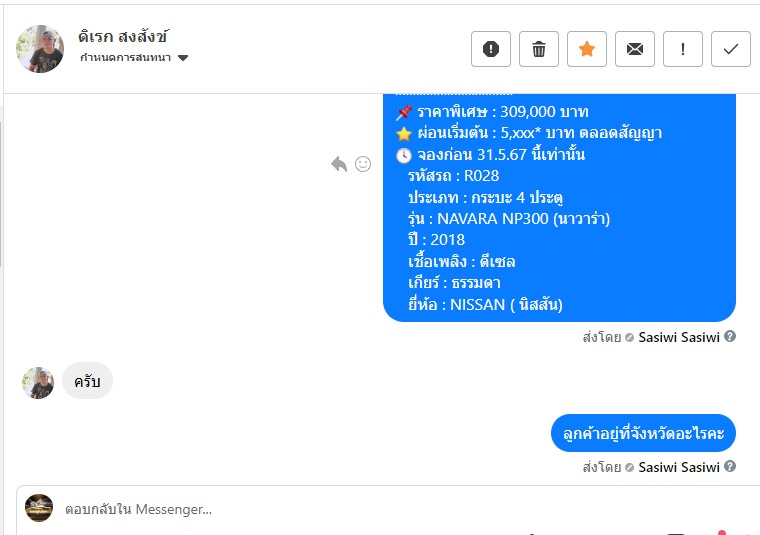
Task: Expand the กำหนดการสนทนา dropdown arrow
Action: point(183,58)
